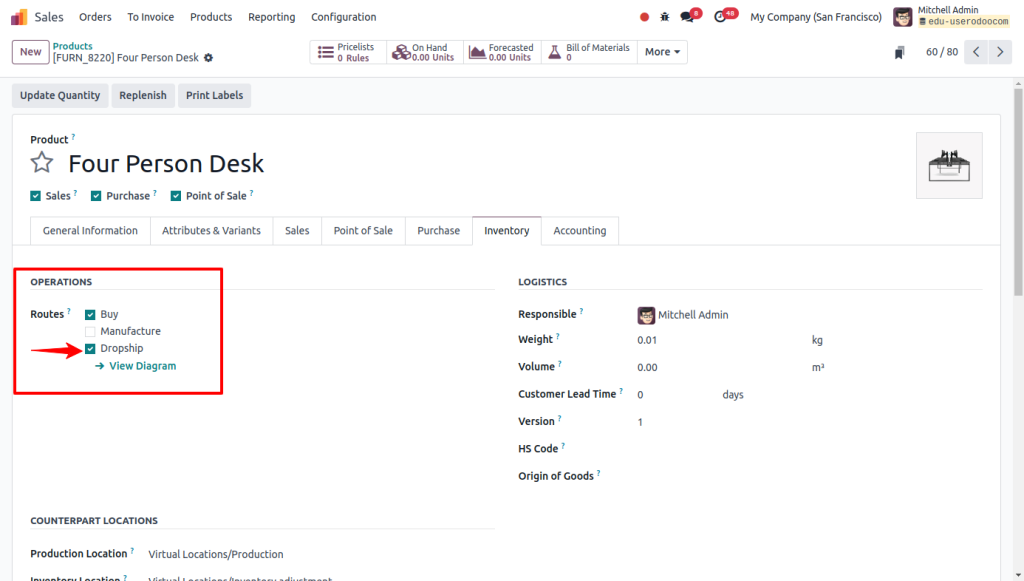The image size is (1024, 581).
Task: Open company switcher My Company (San Francisco)
Action: click(816, 17)
